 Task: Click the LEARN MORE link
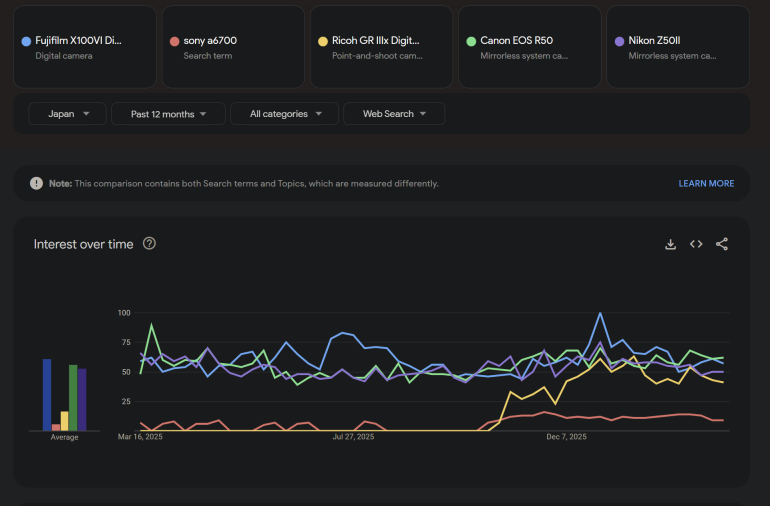pos(706,184)
